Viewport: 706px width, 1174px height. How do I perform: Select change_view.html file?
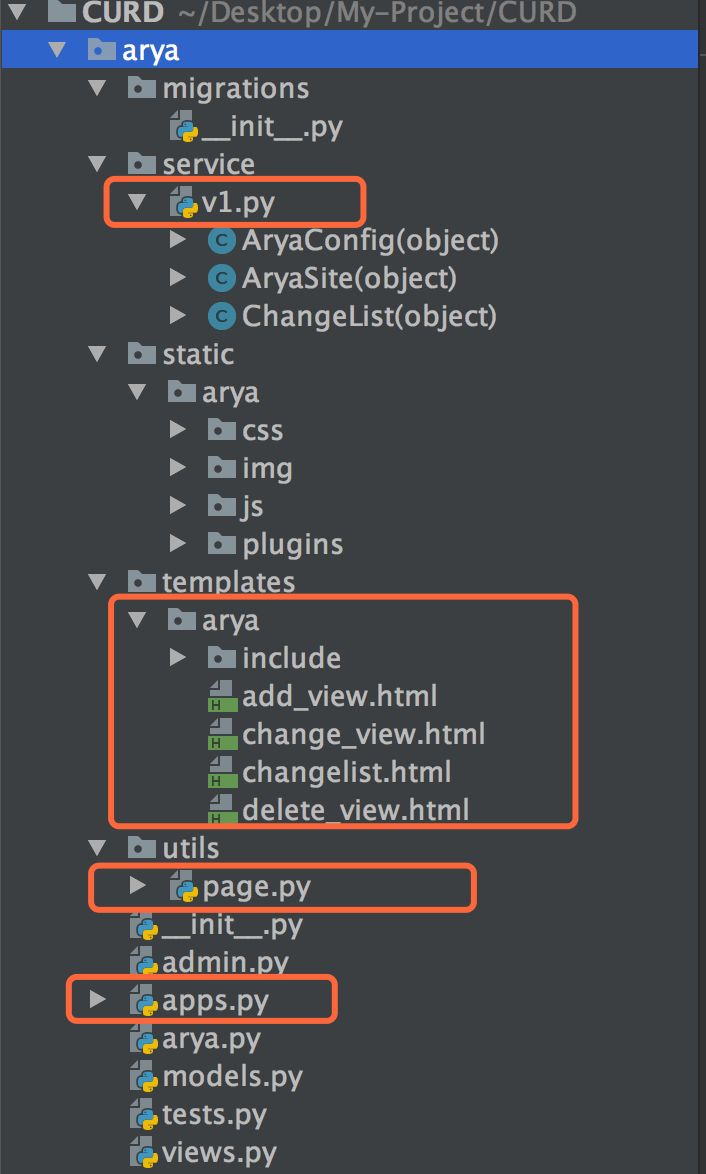pyautogui.click(x=363, y=735)
